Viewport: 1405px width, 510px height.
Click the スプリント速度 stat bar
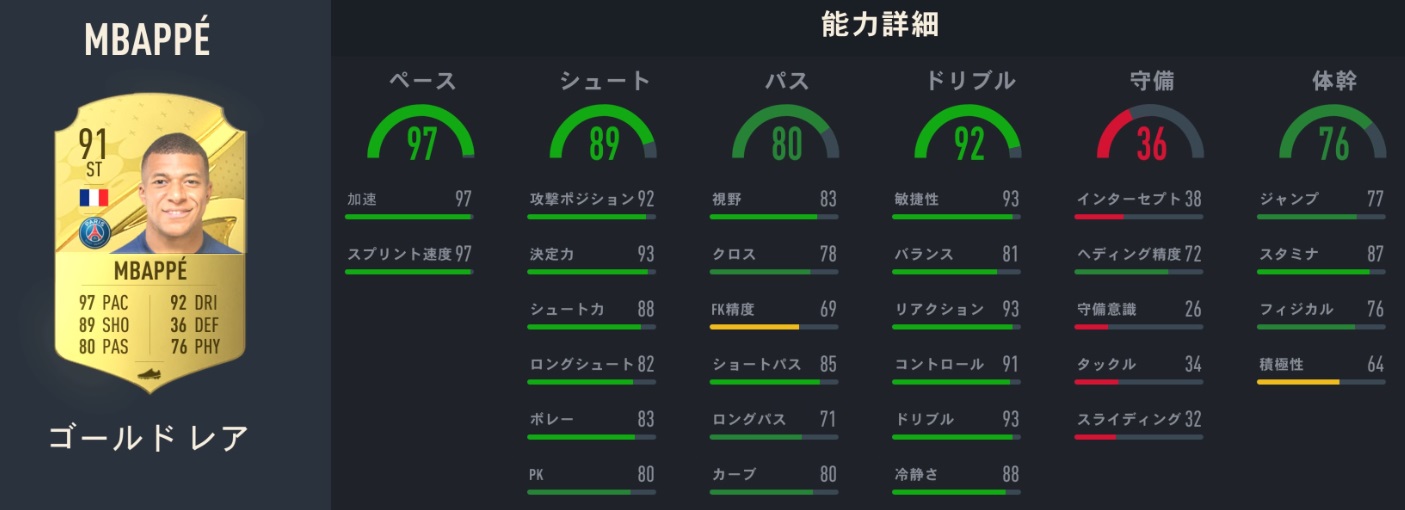tap(408, 271)
